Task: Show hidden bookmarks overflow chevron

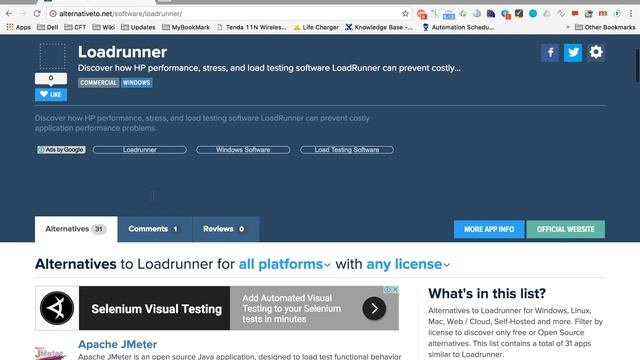Action: pos(567,27)
